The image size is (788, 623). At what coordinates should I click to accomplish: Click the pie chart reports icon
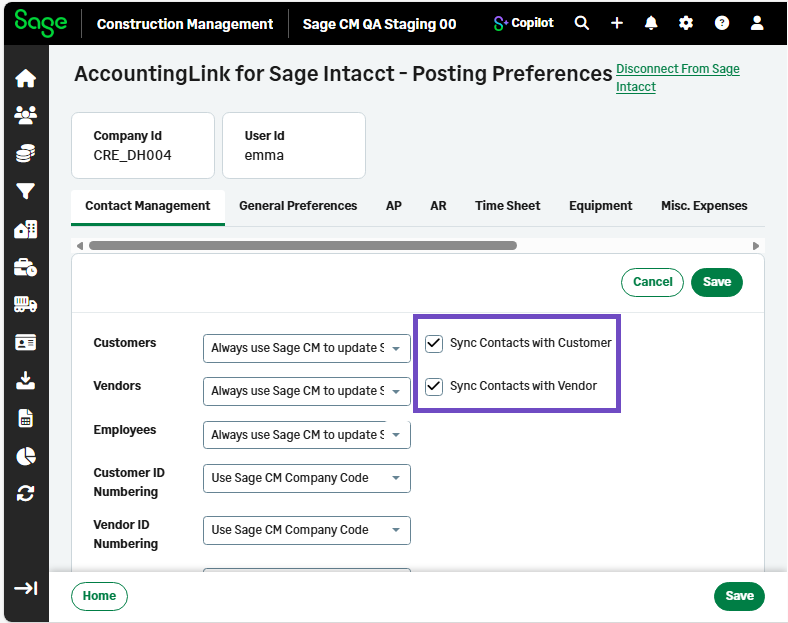[25, 456]
